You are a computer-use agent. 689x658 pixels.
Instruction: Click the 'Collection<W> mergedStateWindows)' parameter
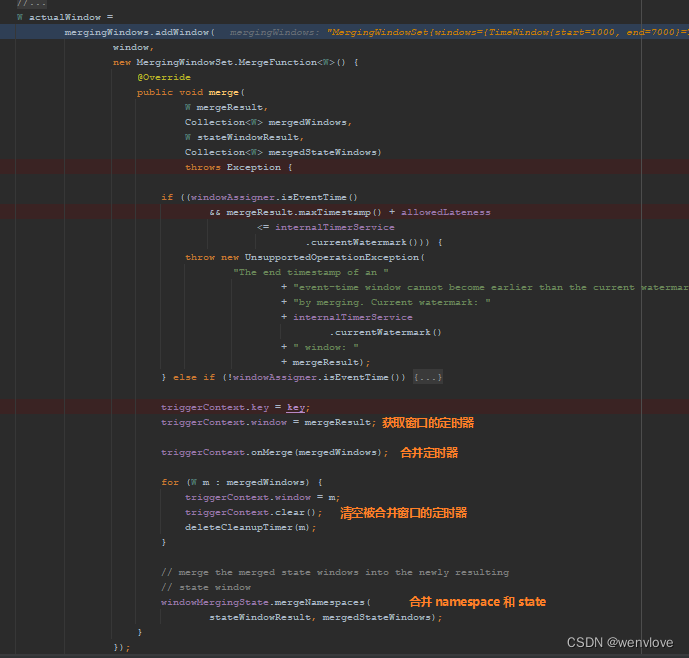click(x=283, y=152)
